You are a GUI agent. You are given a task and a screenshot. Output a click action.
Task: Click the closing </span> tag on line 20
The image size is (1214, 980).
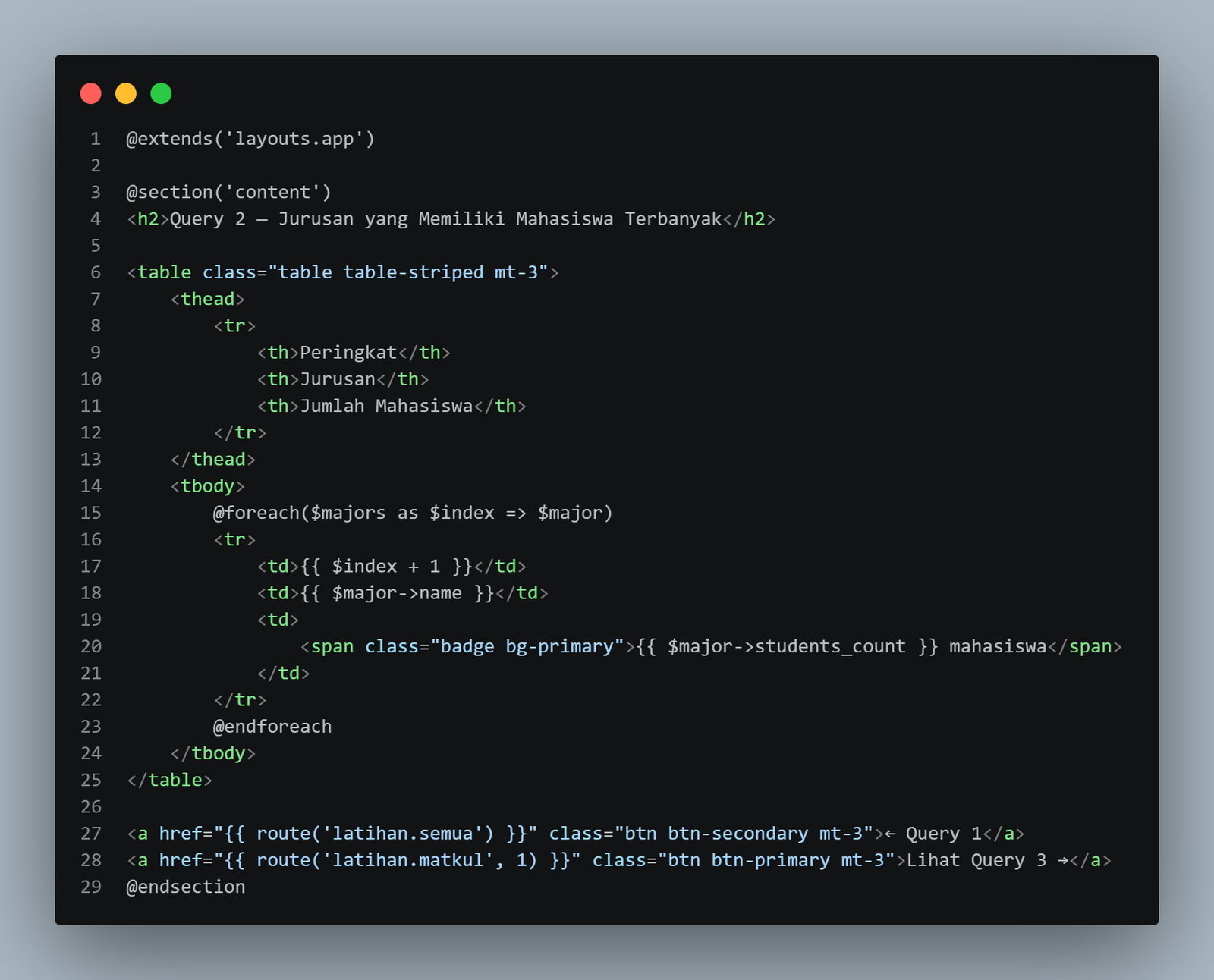1085,646
